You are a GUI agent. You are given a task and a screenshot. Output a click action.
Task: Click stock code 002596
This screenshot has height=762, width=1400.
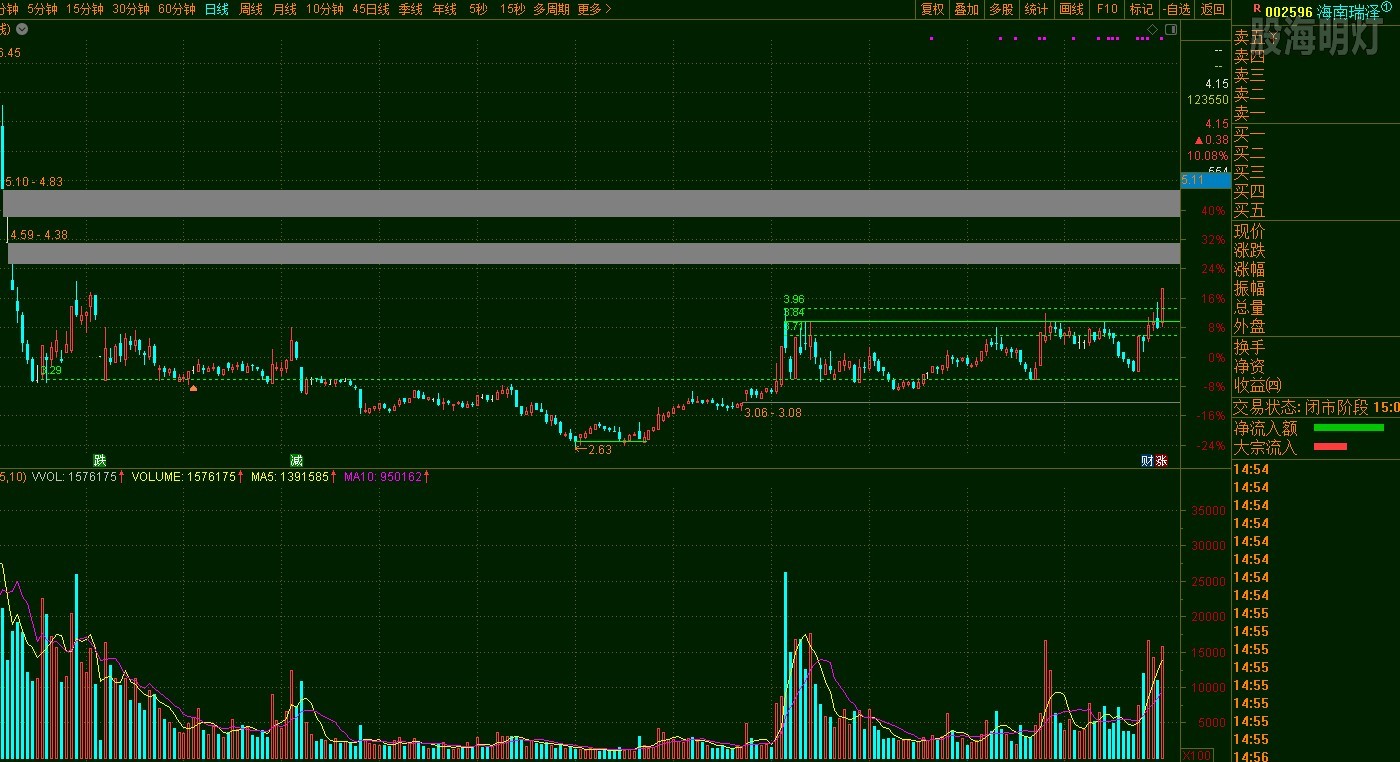tap(1289, 12)
